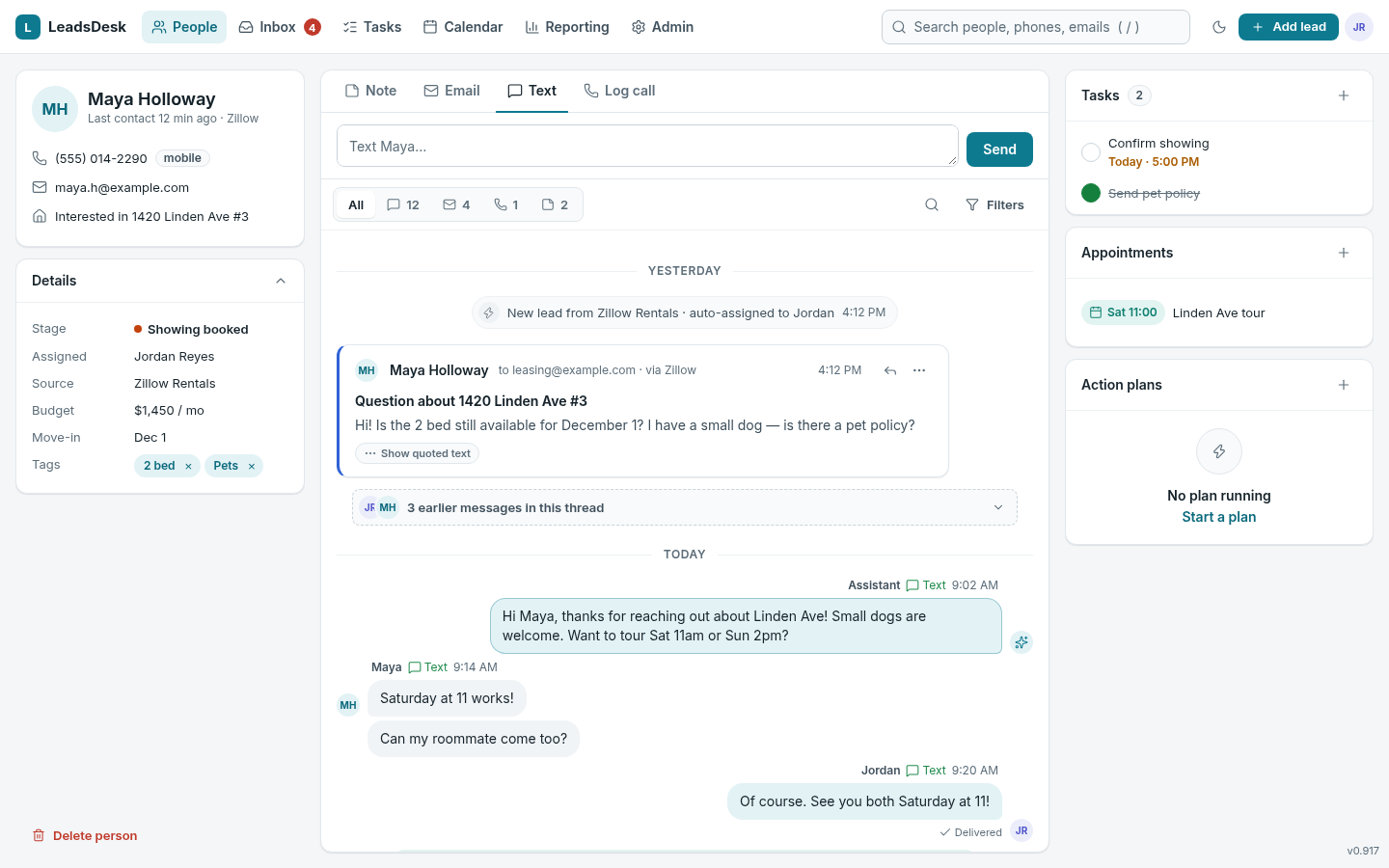The image size is (1389, 868).
Task: Remove the 2 bed tag
Action: click(188, 466)
